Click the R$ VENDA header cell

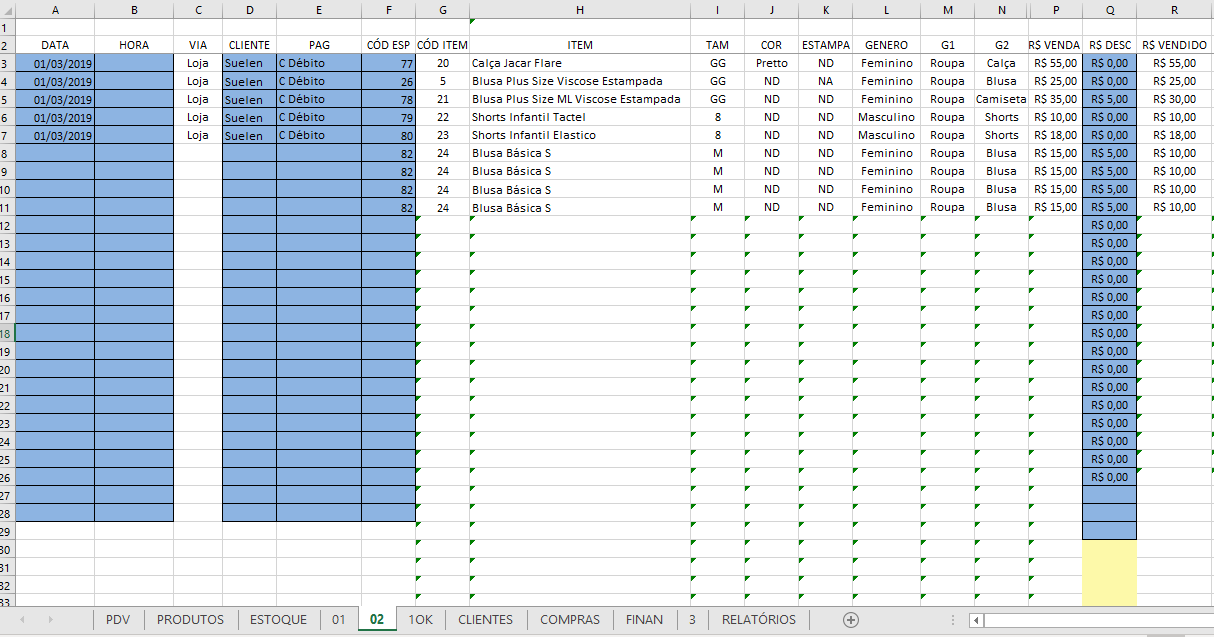(1055, 45)
